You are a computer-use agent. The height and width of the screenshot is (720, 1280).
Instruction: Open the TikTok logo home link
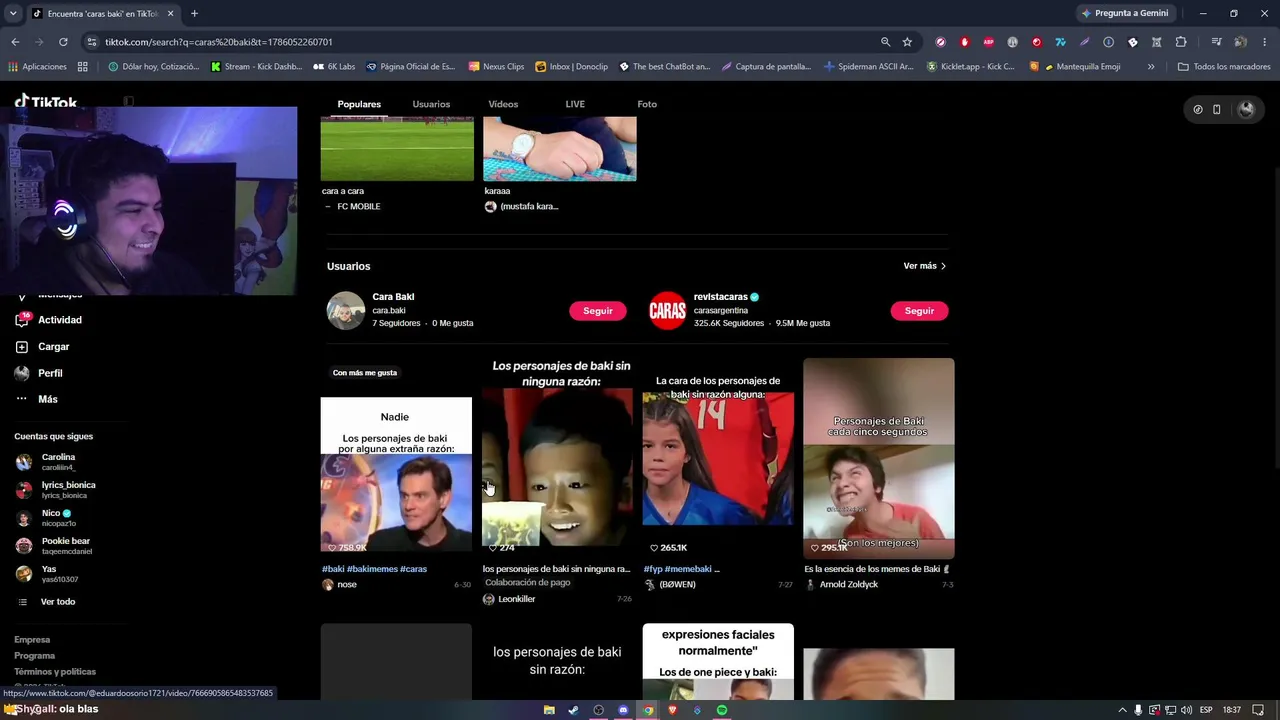click(46, 101)
